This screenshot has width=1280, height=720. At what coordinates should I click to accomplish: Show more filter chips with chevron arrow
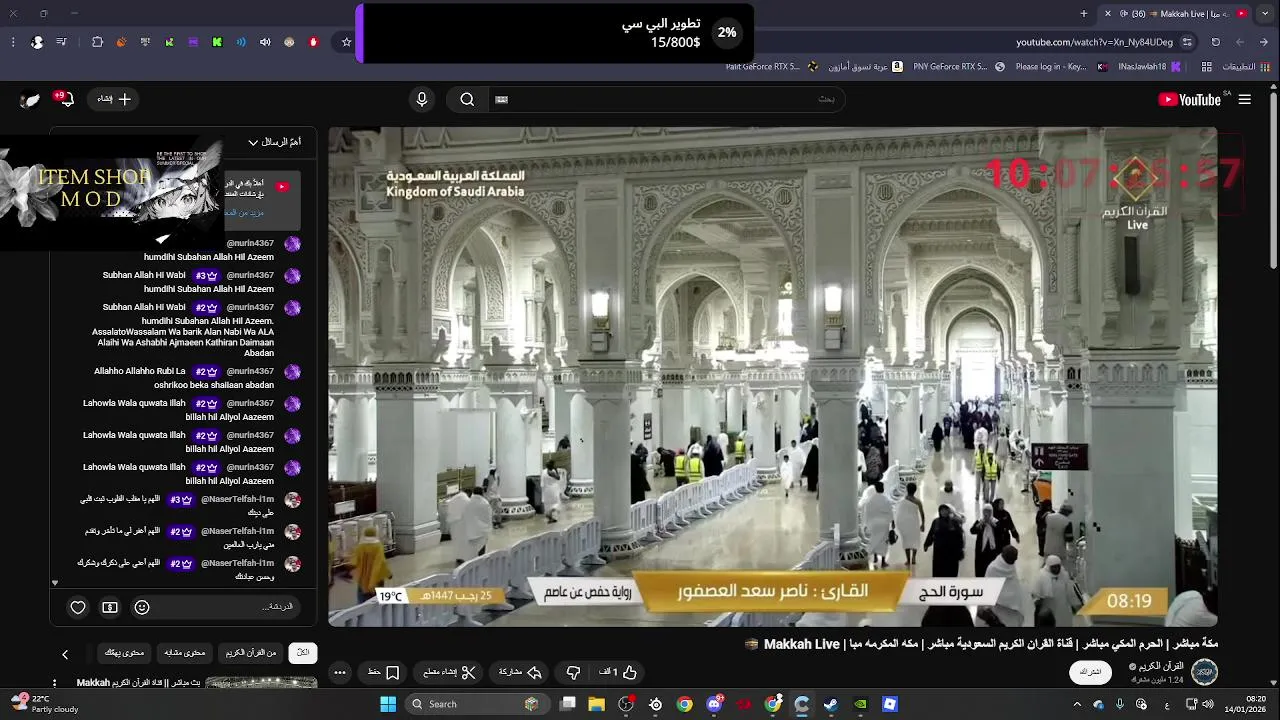[65, 654]
